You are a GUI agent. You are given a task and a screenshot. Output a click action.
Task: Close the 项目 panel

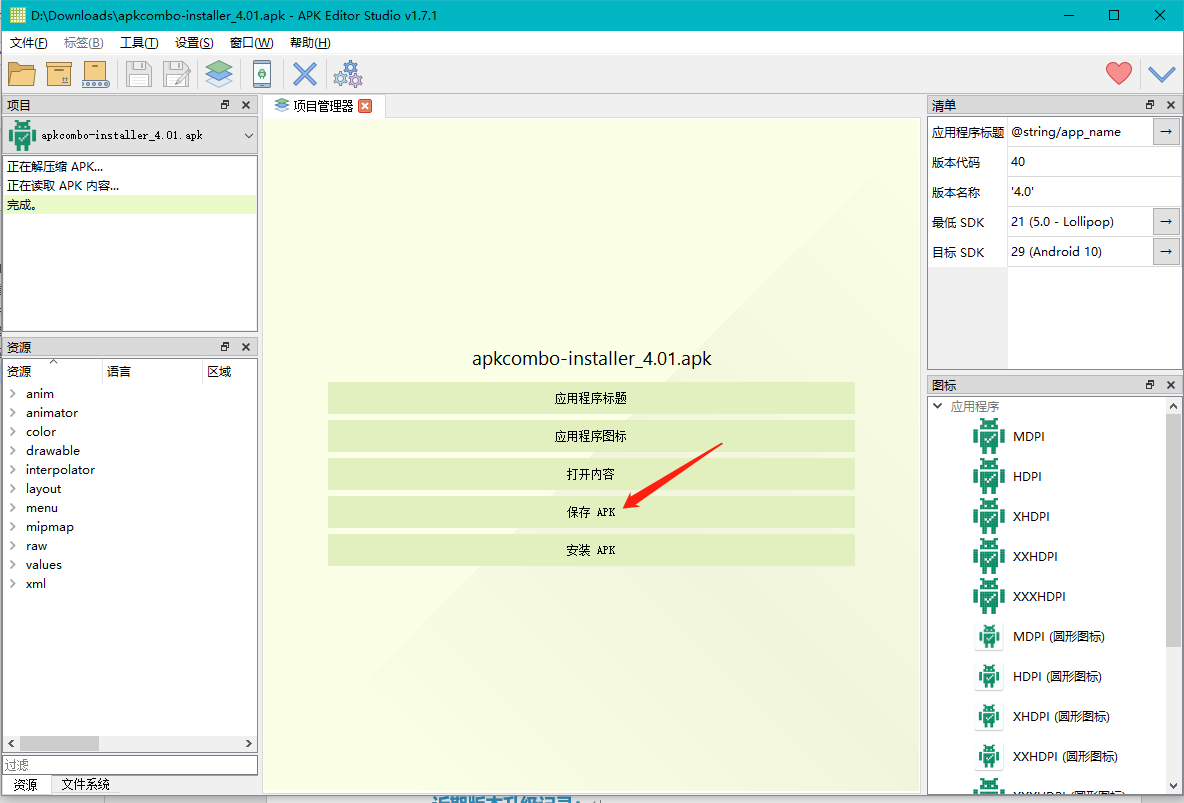(245, 105)
